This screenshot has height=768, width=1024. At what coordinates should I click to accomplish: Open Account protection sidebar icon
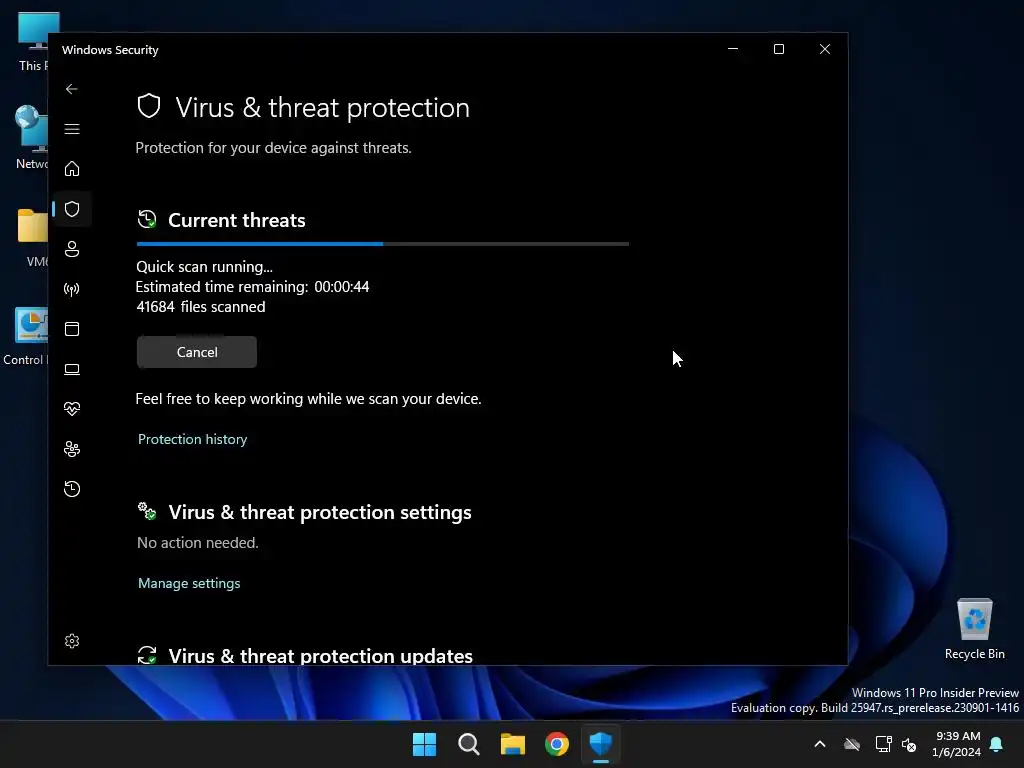point(72,249)
